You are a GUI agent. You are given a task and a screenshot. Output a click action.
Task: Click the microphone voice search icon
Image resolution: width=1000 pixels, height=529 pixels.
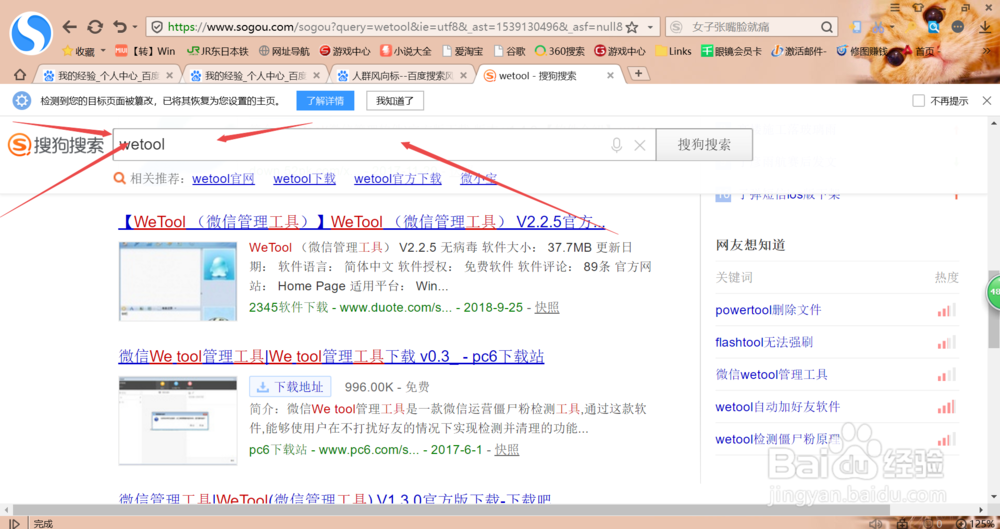click(x=616, y=145)
